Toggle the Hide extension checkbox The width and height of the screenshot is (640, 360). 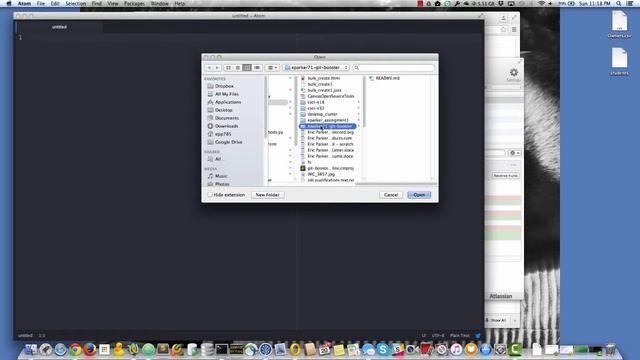210,195
